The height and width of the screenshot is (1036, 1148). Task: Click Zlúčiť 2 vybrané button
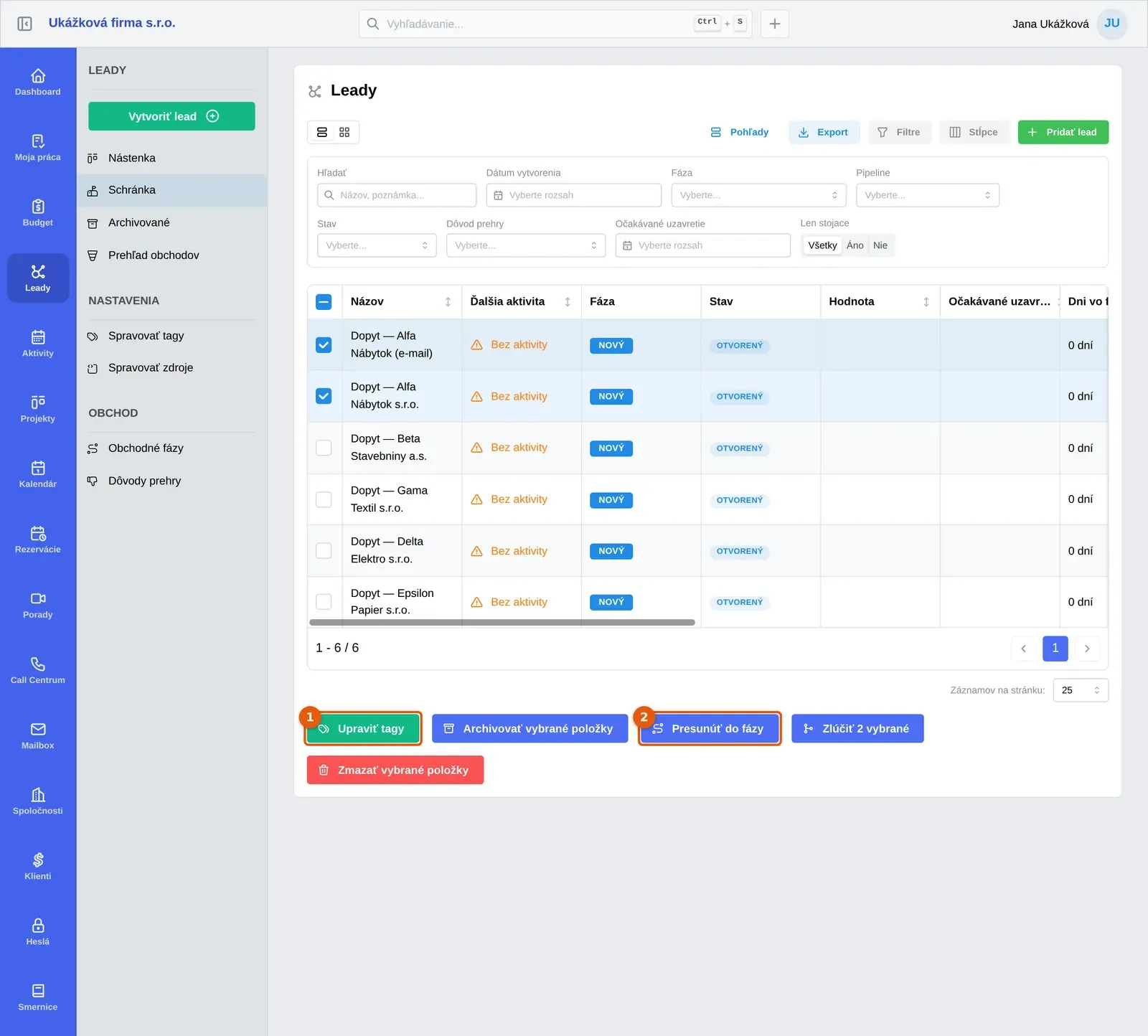pos(857,729)
